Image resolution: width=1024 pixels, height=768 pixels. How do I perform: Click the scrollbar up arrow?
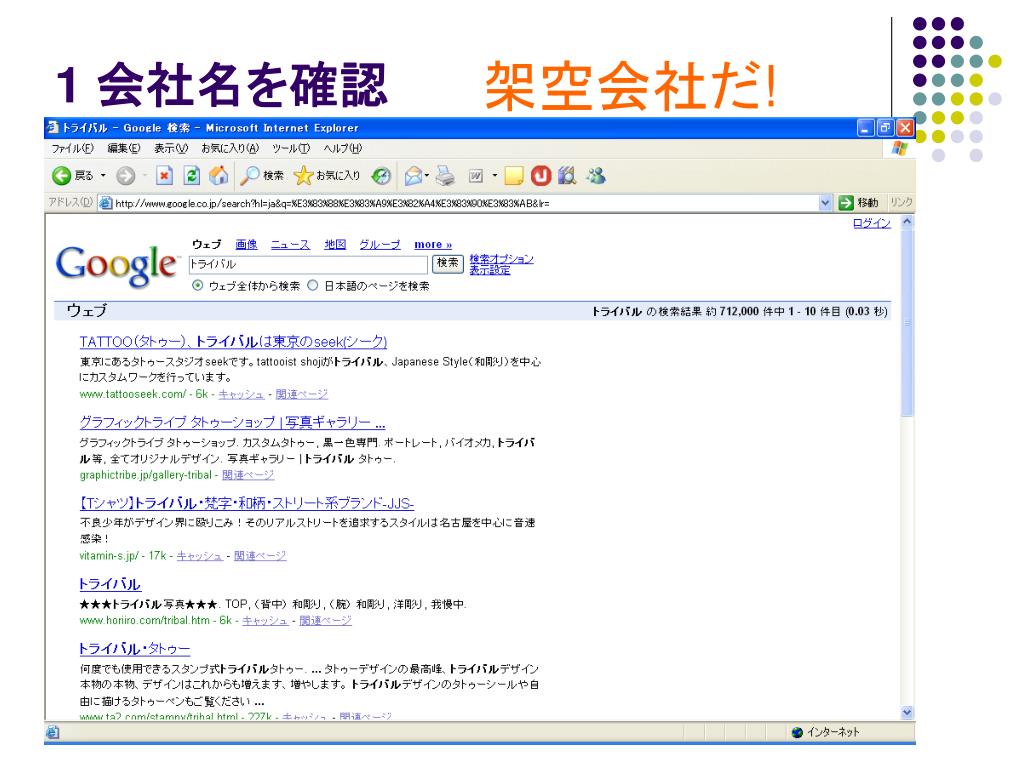click(907, 222)
